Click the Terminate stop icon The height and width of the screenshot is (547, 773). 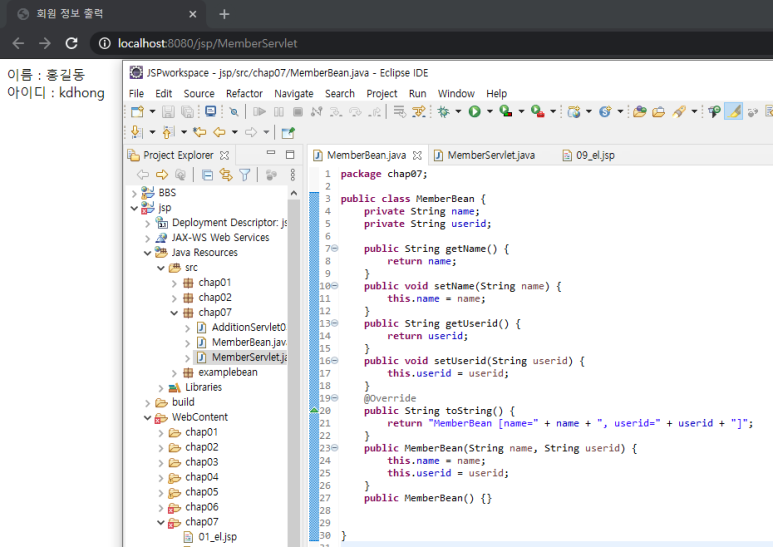[298, 112]
